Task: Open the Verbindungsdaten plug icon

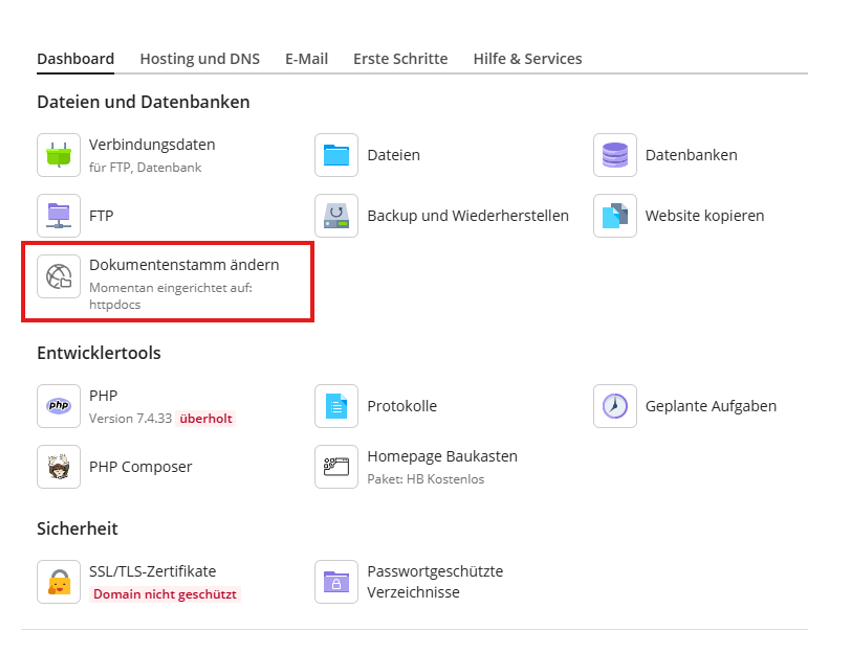Action: (59, 155)
